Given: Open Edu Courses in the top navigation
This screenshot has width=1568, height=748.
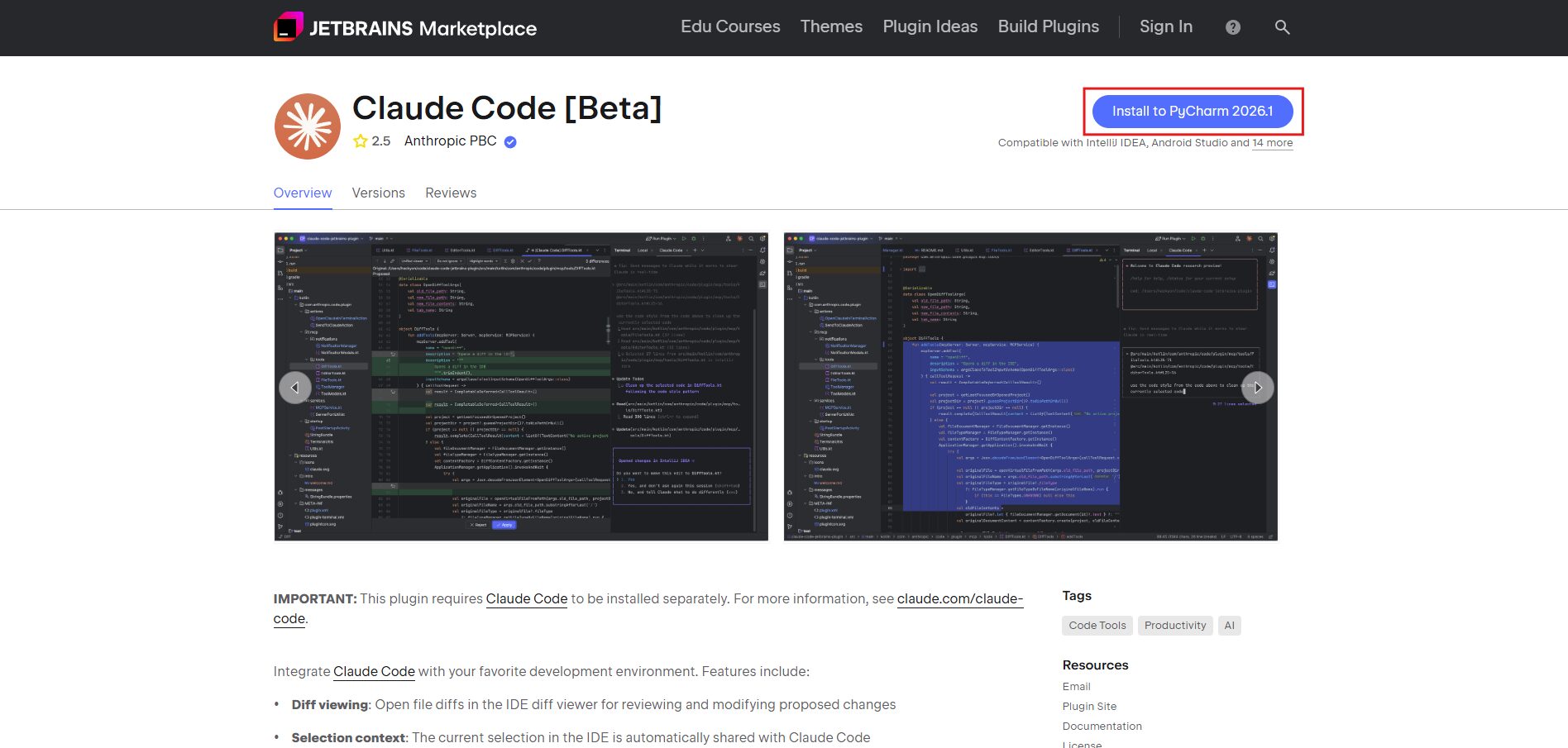Looking at the screenshot, I should coord(730,26).
